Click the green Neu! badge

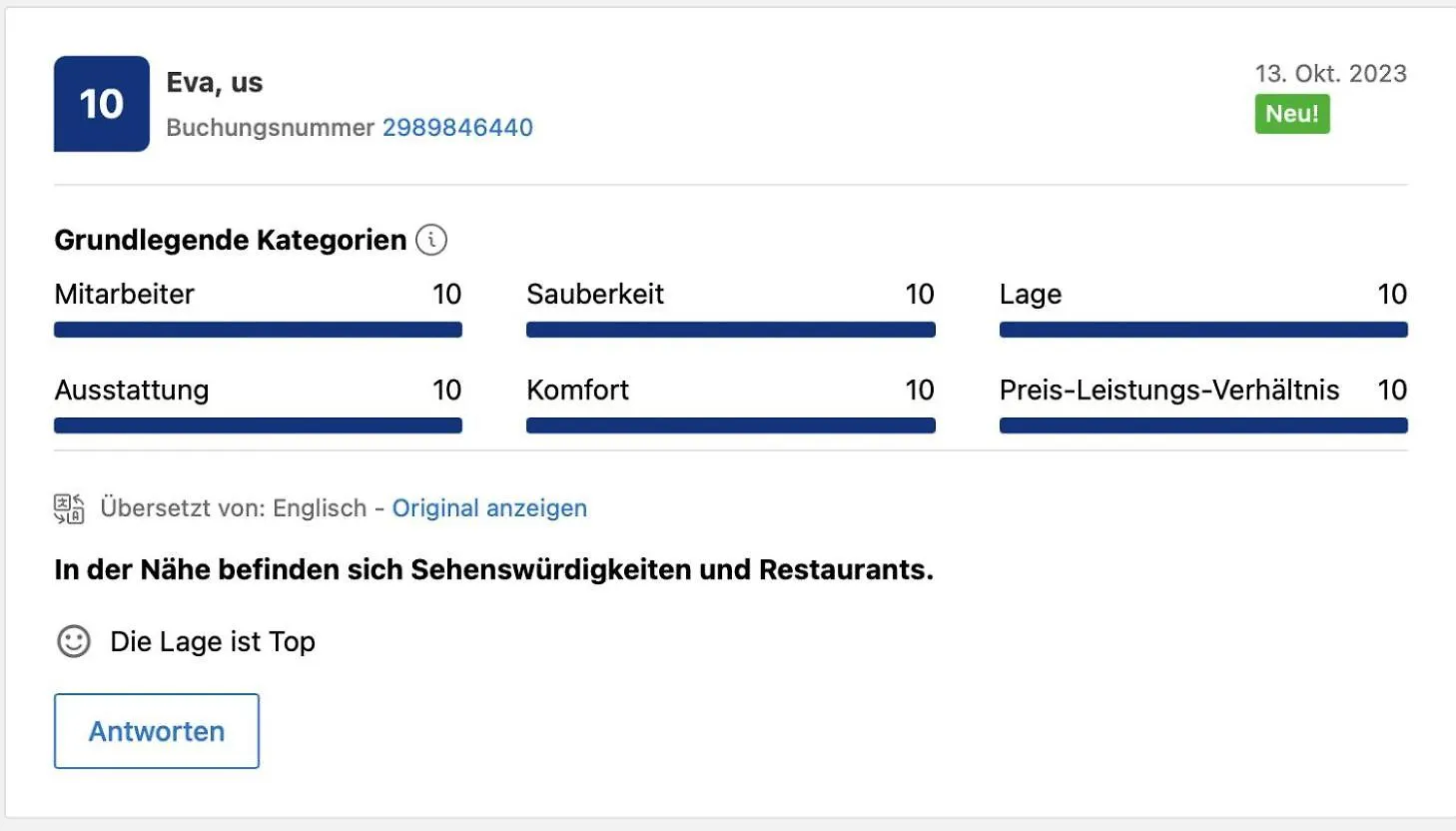click(1292, 114)
